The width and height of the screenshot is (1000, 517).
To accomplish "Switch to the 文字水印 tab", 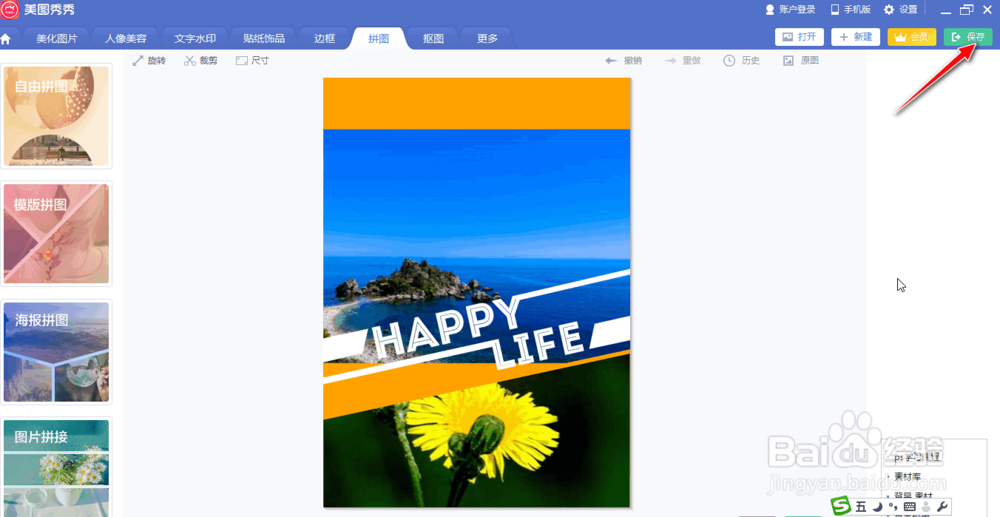I will [195, 38].
